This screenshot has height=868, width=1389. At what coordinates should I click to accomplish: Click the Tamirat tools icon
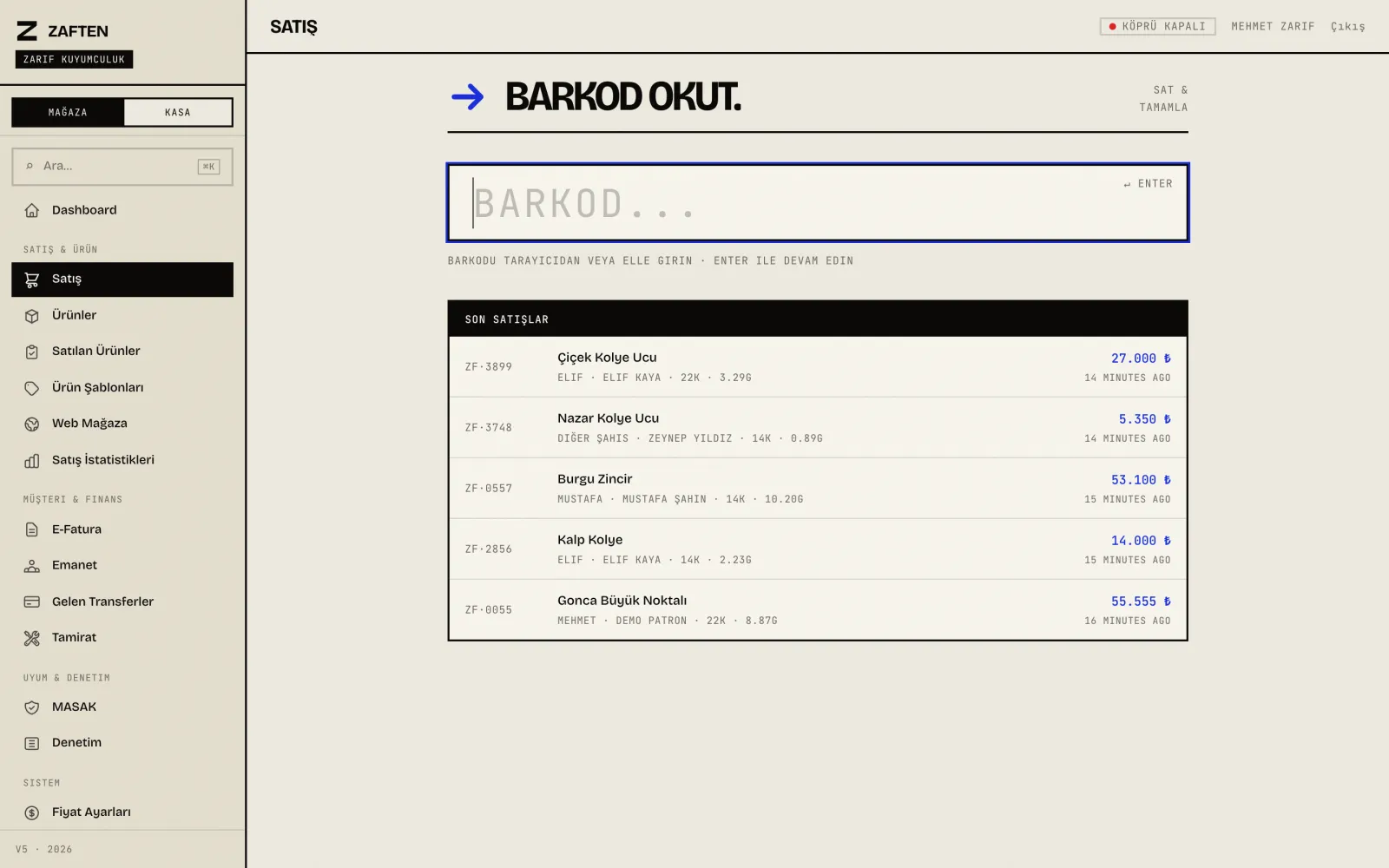[32, 638]
